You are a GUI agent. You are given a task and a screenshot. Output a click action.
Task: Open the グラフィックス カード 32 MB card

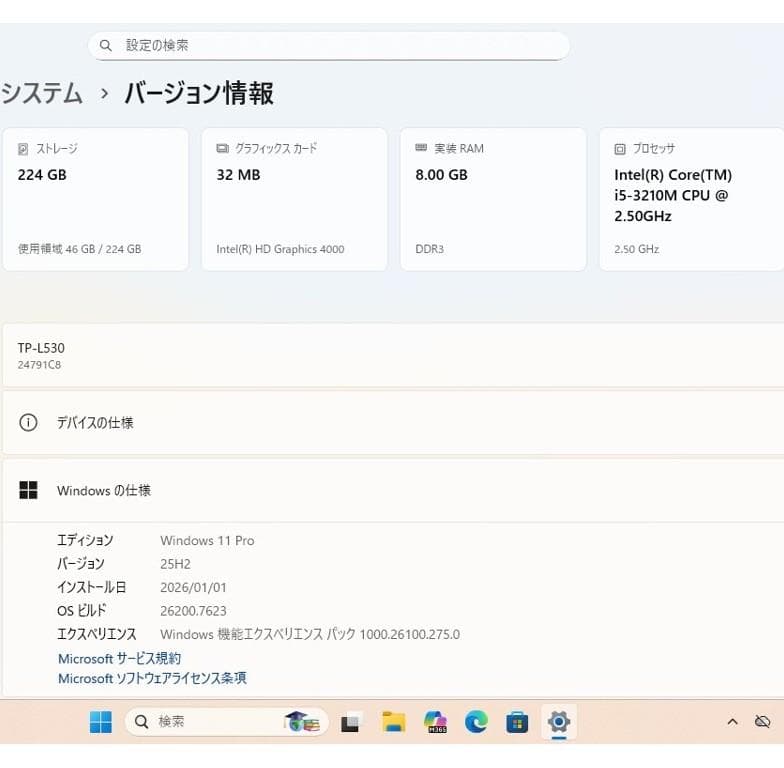[x=294, y=199]
